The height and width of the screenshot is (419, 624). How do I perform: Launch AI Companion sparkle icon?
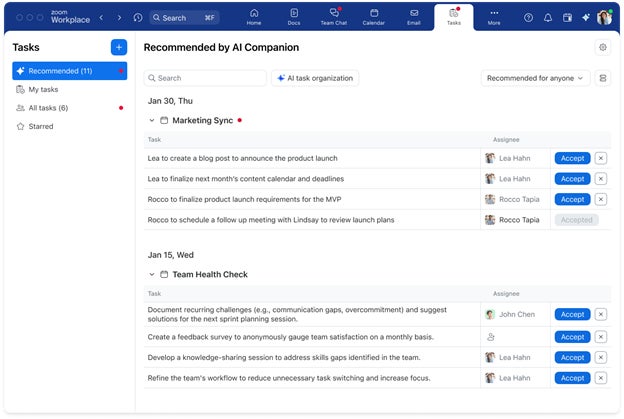[x=586, y=18]
